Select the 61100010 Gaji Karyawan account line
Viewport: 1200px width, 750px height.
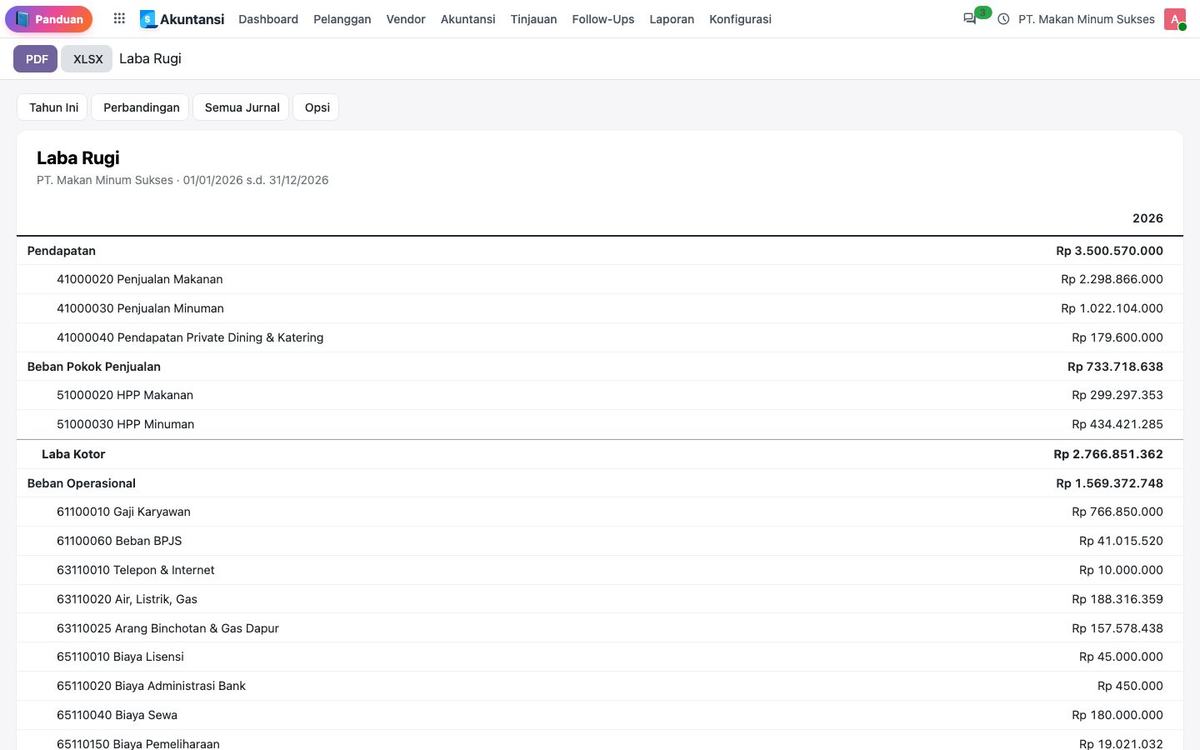(x=600, y=512)
